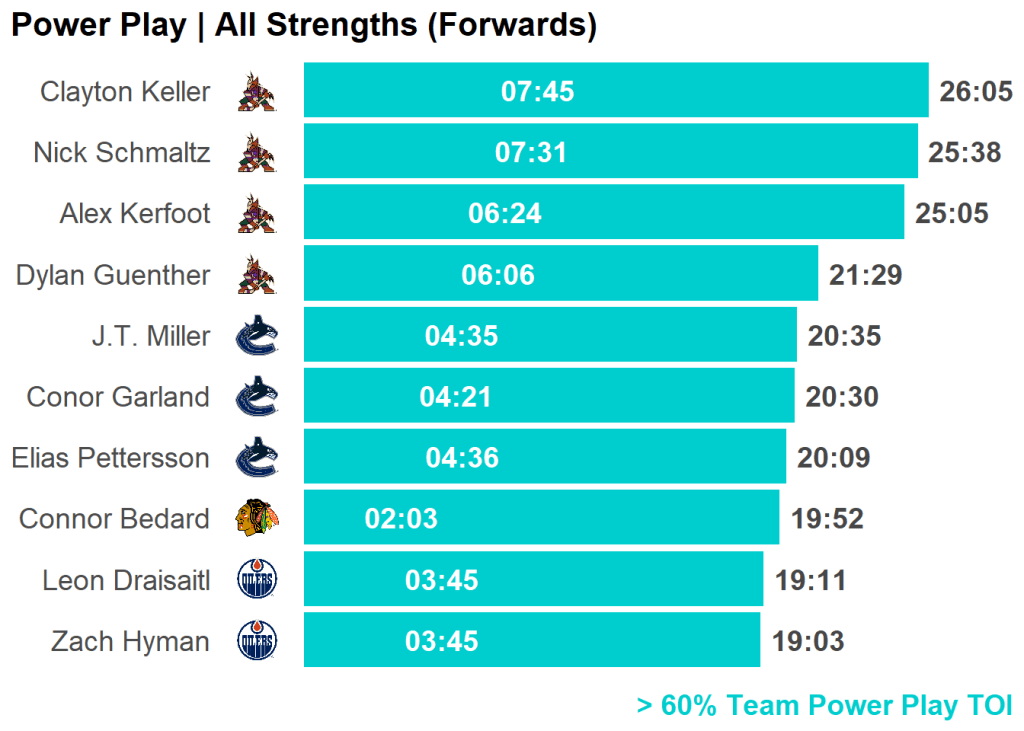Click the Coyotes logo next to Dylan Guenther
The height and width of the screenshot is (731, 1024).
tap(257, 276)
